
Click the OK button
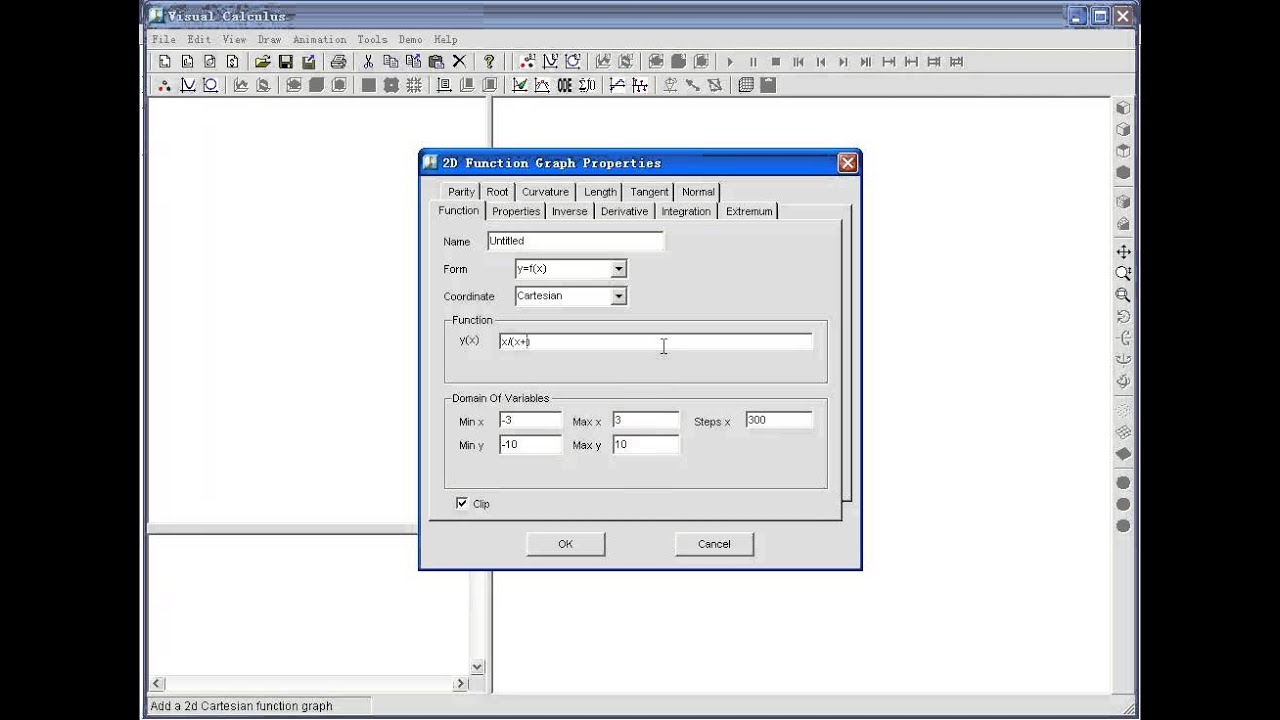point(565,544)
